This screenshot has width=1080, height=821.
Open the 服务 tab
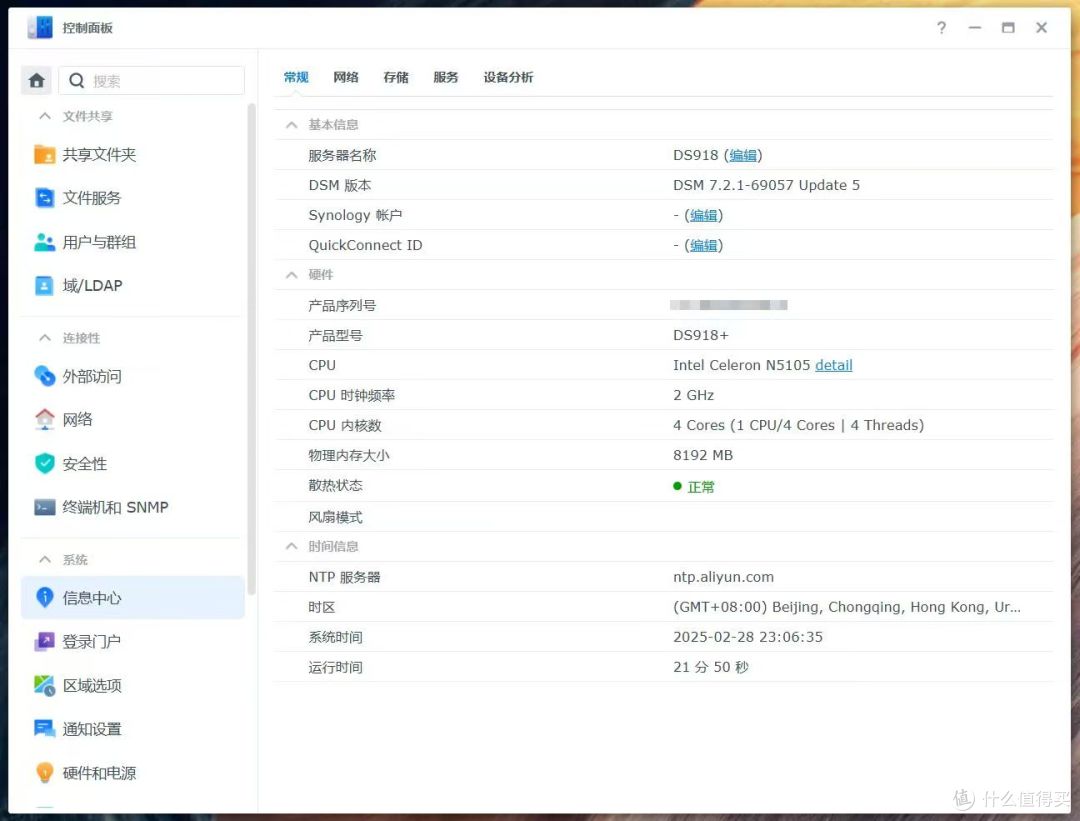tap(446, 77)
